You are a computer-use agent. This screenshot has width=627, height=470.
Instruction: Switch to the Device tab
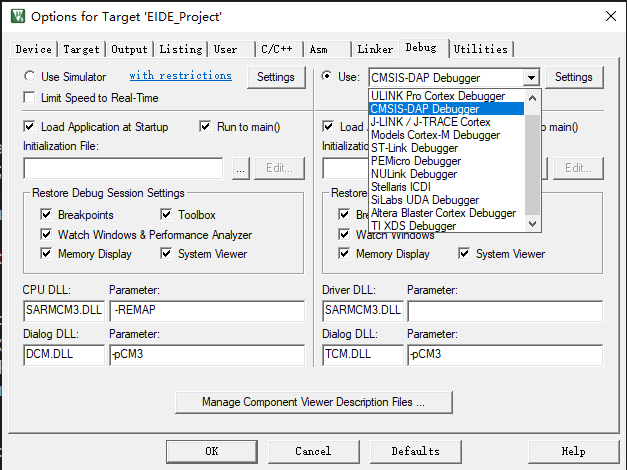point(34,49)
